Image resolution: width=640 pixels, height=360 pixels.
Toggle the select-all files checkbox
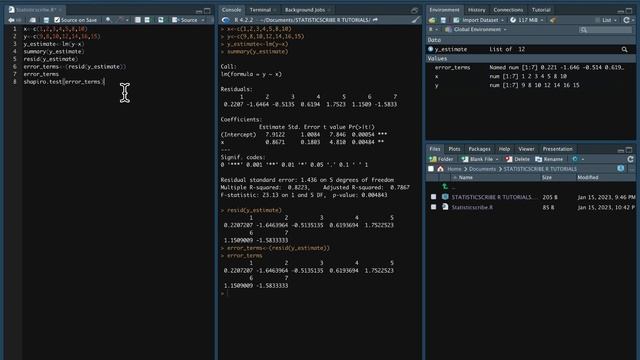[x=431, y=169]
